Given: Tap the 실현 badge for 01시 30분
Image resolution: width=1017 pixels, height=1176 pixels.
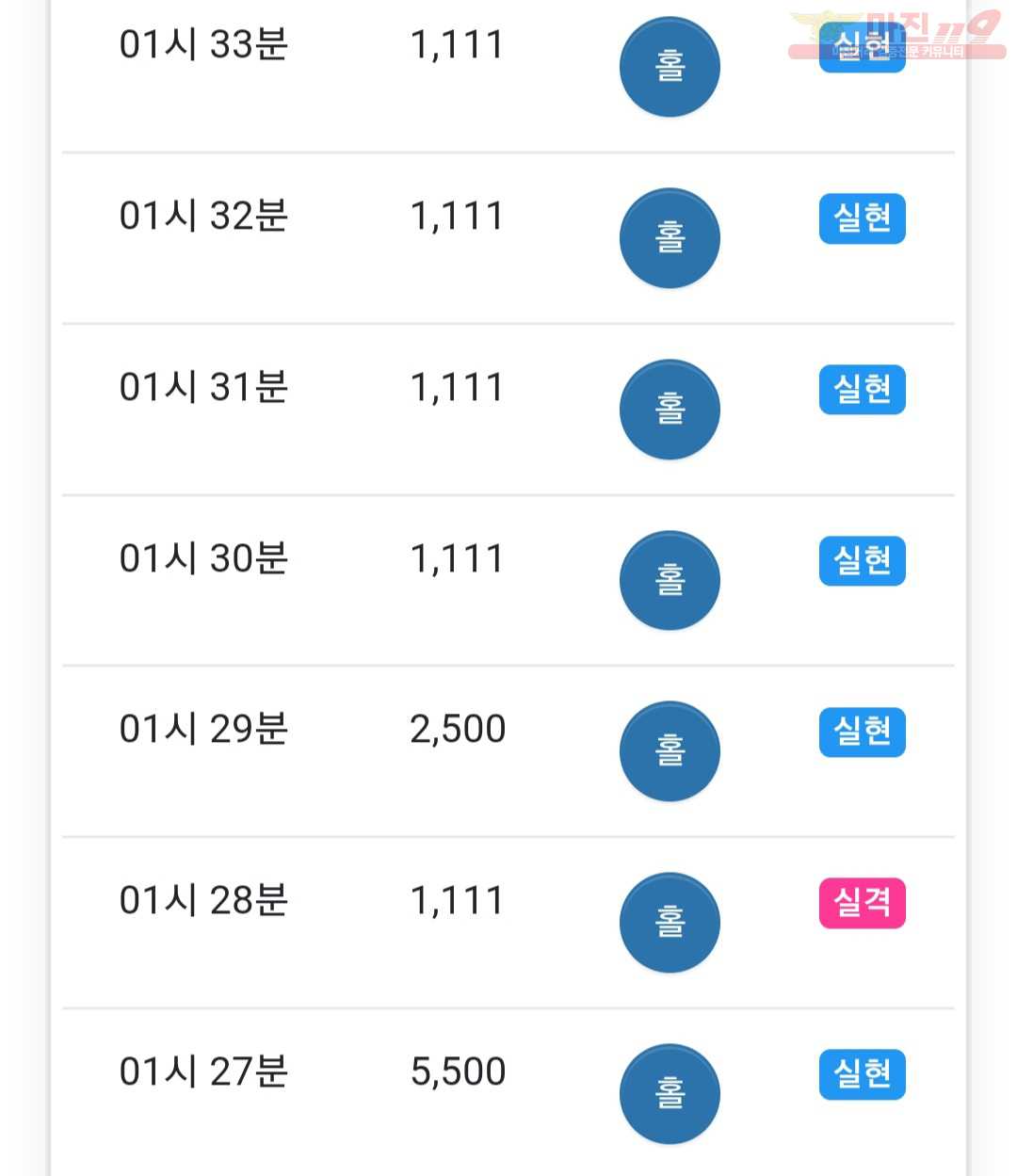Looking at the screenshot, I should 863,560.
